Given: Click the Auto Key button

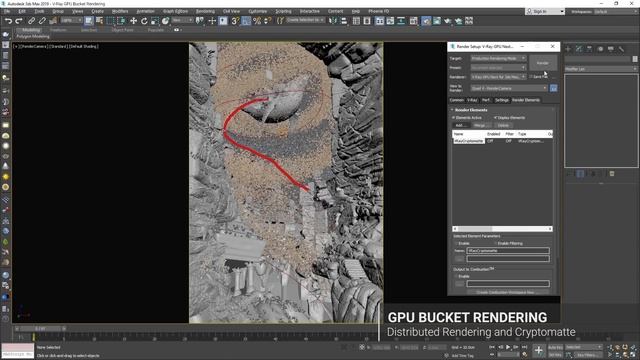Looking at the screenshot, I should click(555, 347).
